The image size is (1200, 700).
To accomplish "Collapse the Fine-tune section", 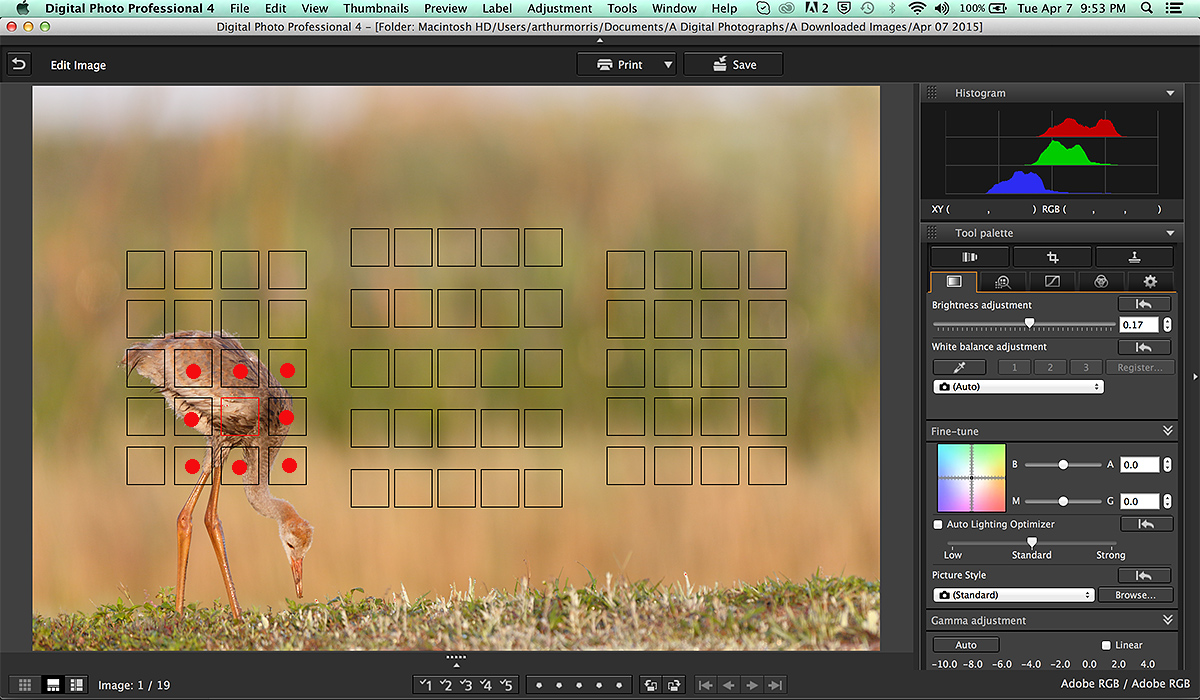I will (1168, 431).
